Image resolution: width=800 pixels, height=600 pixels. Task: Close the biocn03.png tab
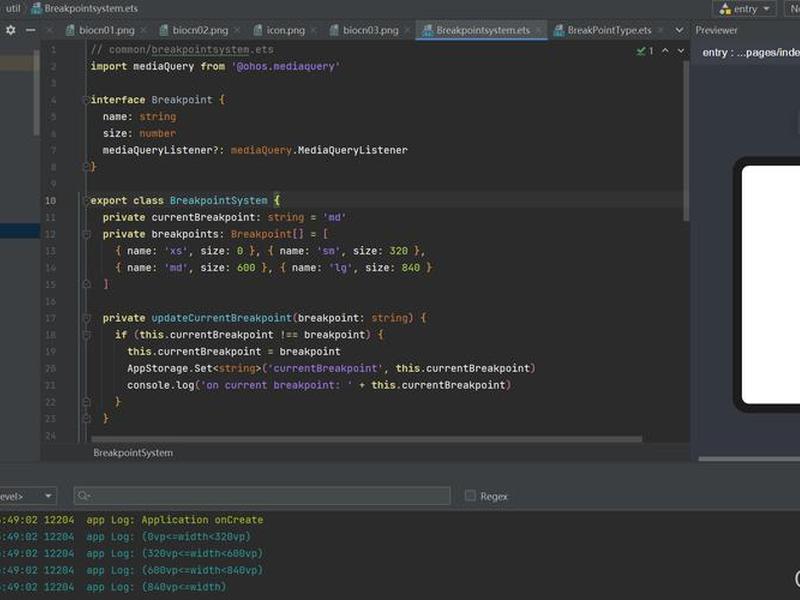(407, 31)
